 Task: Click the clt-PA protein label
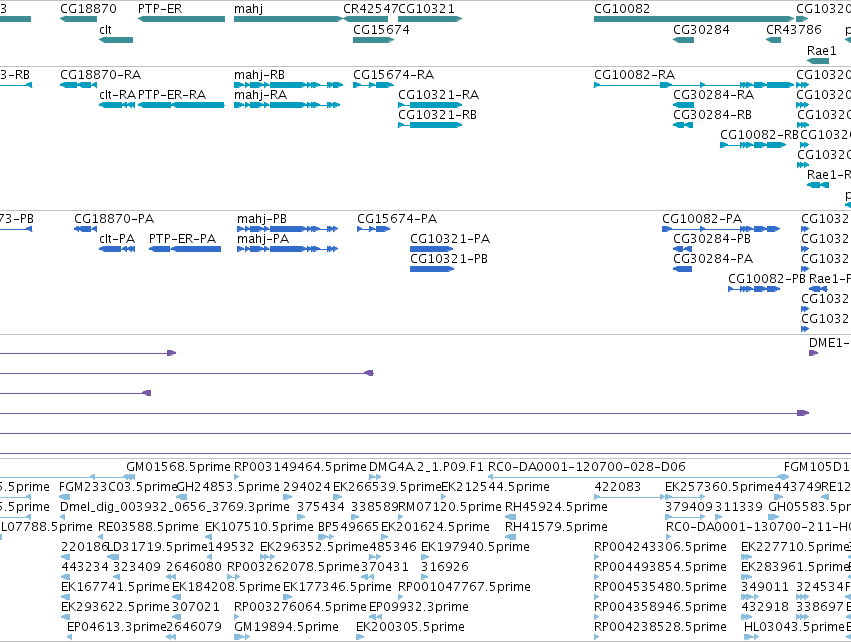[117, 239]
